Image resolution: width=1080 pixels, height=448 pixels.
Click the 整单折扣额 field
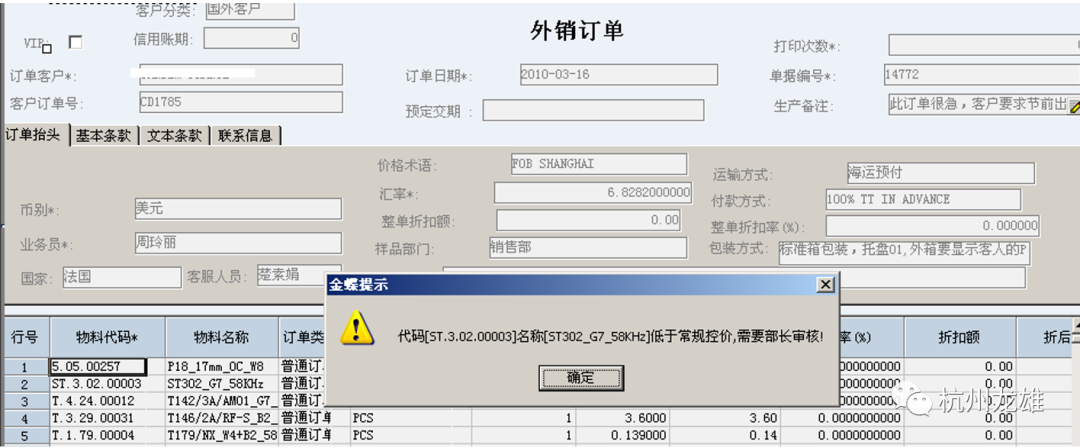click(588, 221)
